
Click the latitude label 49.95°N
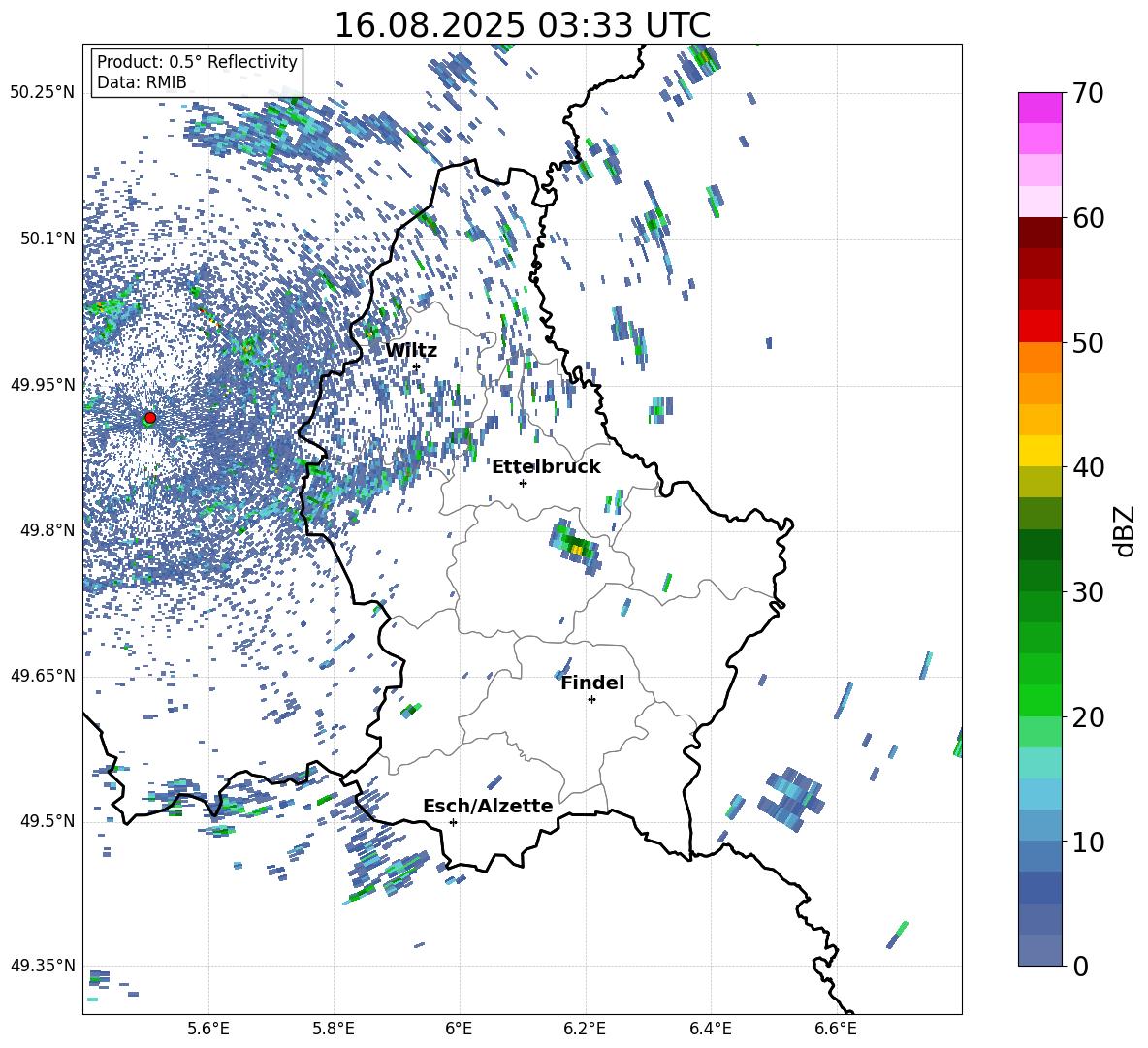[43, 385]
